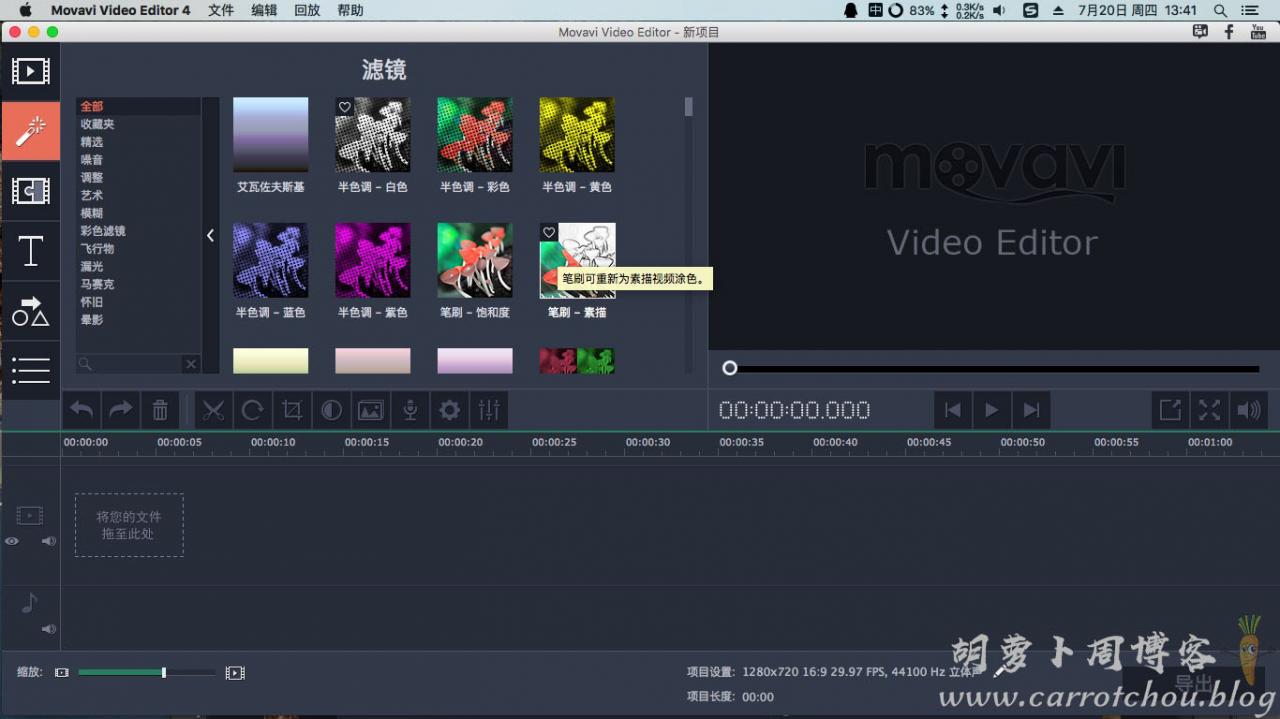Screen dimensions: 1280x719
Task: Click the Redo arrow button
Action: coord(120,410)
